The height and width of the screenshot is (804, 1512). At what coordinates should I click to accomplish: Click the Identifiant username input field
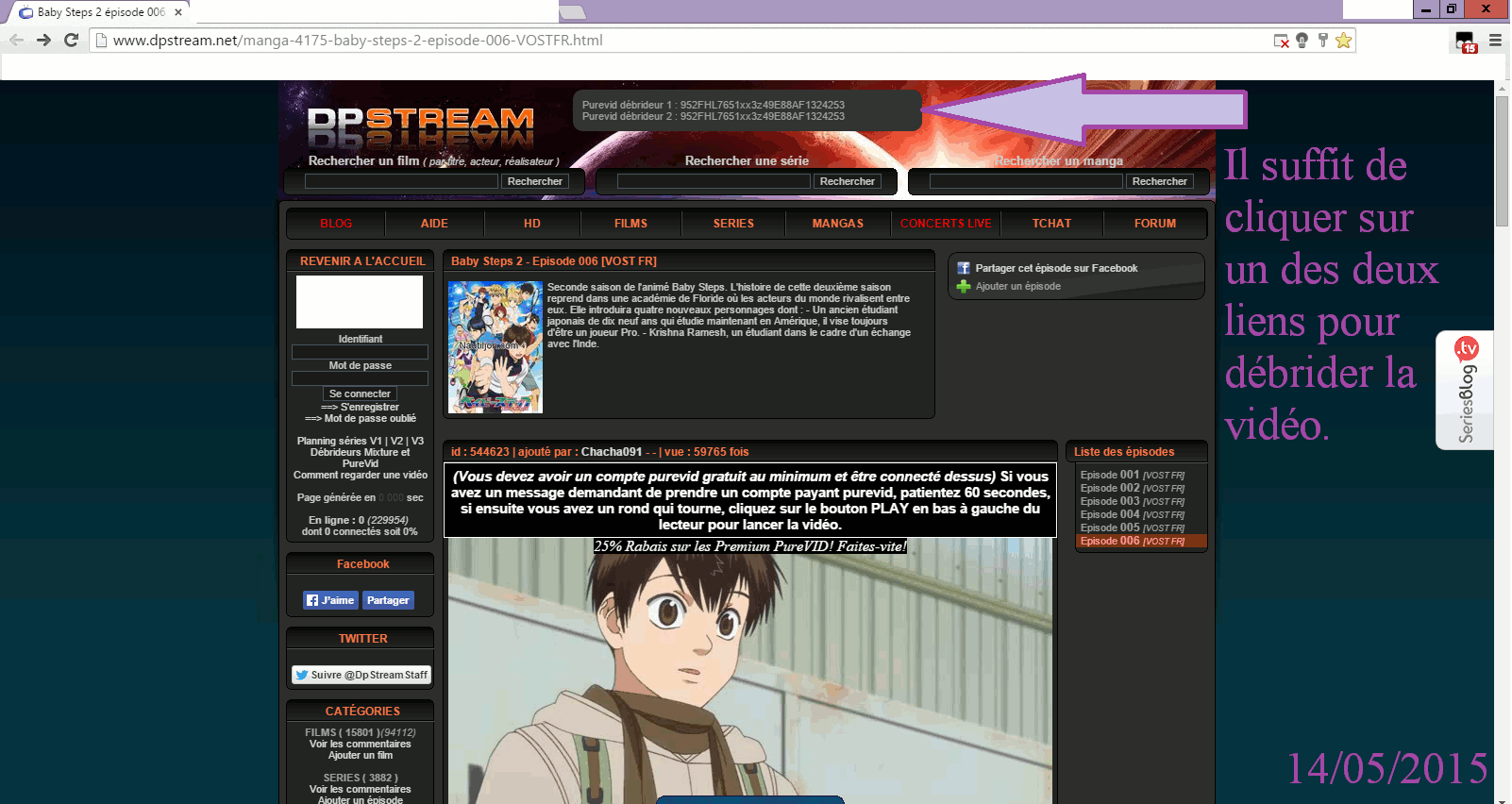(360, 352)
